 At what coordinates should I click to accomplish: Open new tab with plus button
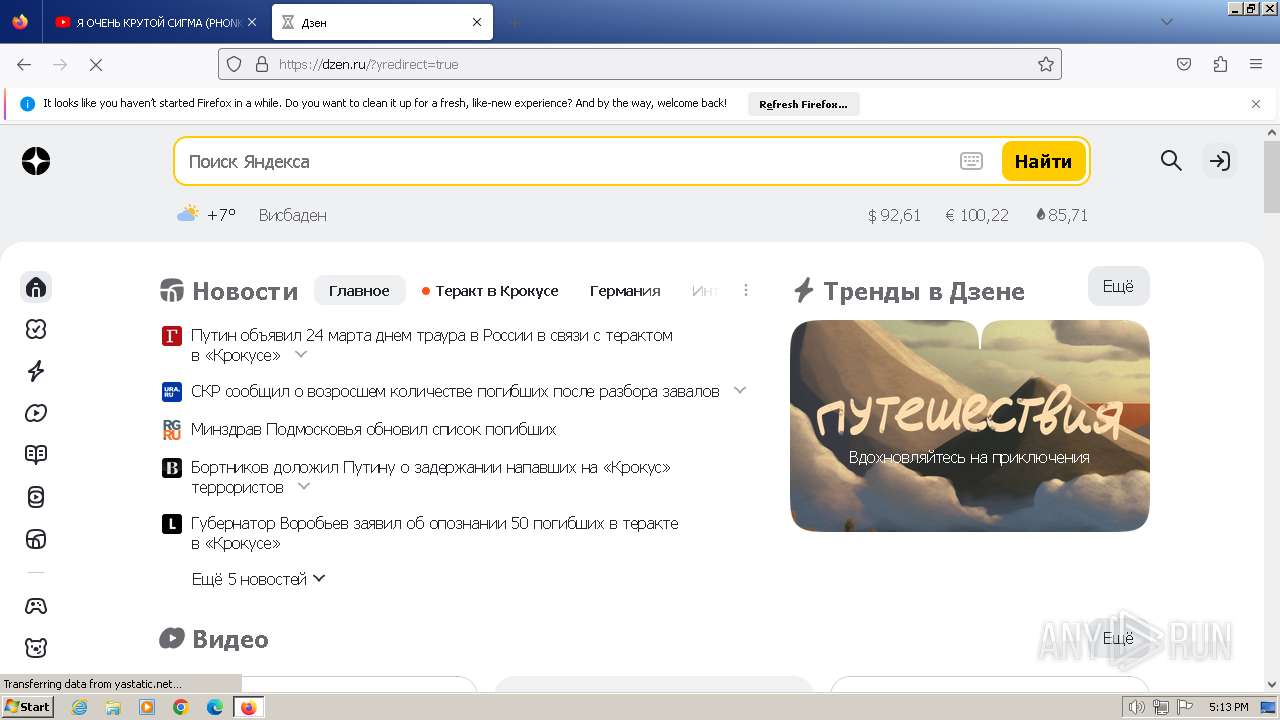(514, 22)
